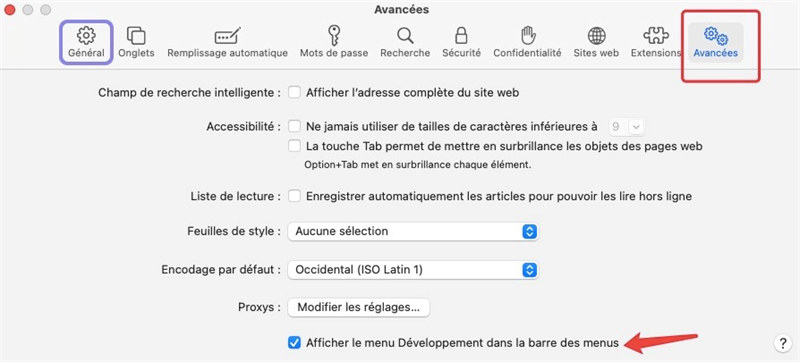This screenshot has height=362, width=800.
Task: Open help with the question mark button
Action: point(783,343)
